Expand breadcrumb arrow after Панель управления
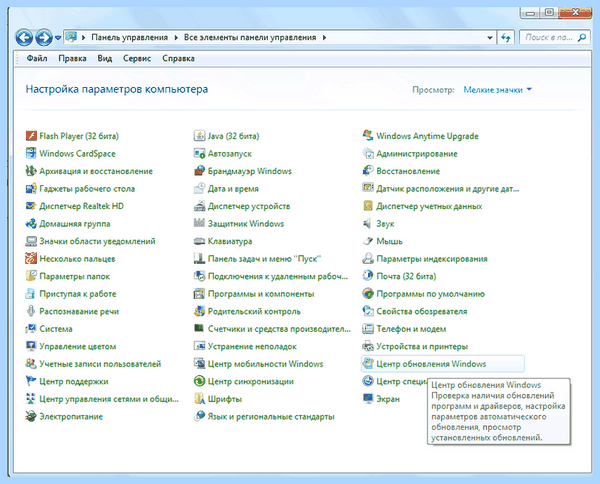 tap(176, 37)
